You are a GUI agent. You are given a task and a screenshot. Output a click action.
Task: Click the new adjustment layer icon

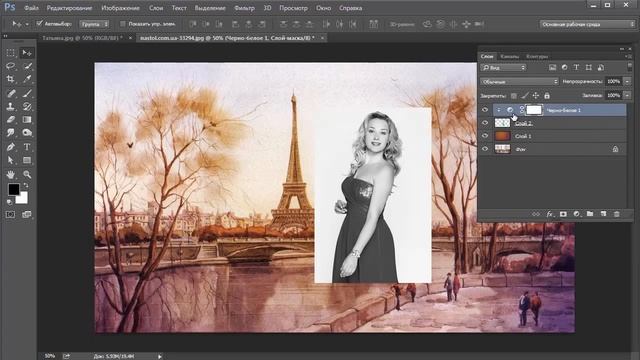click(x=576, y=214)
